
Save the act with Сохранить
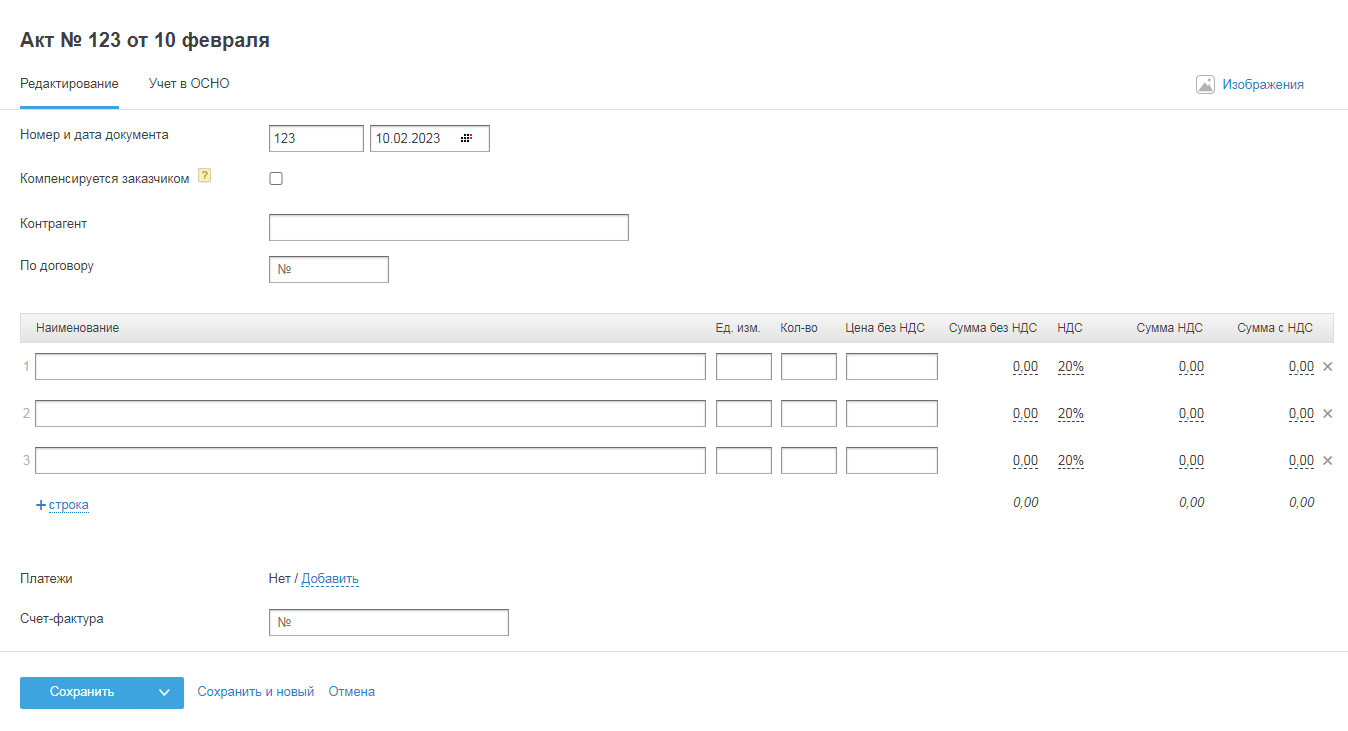(83, 693)
